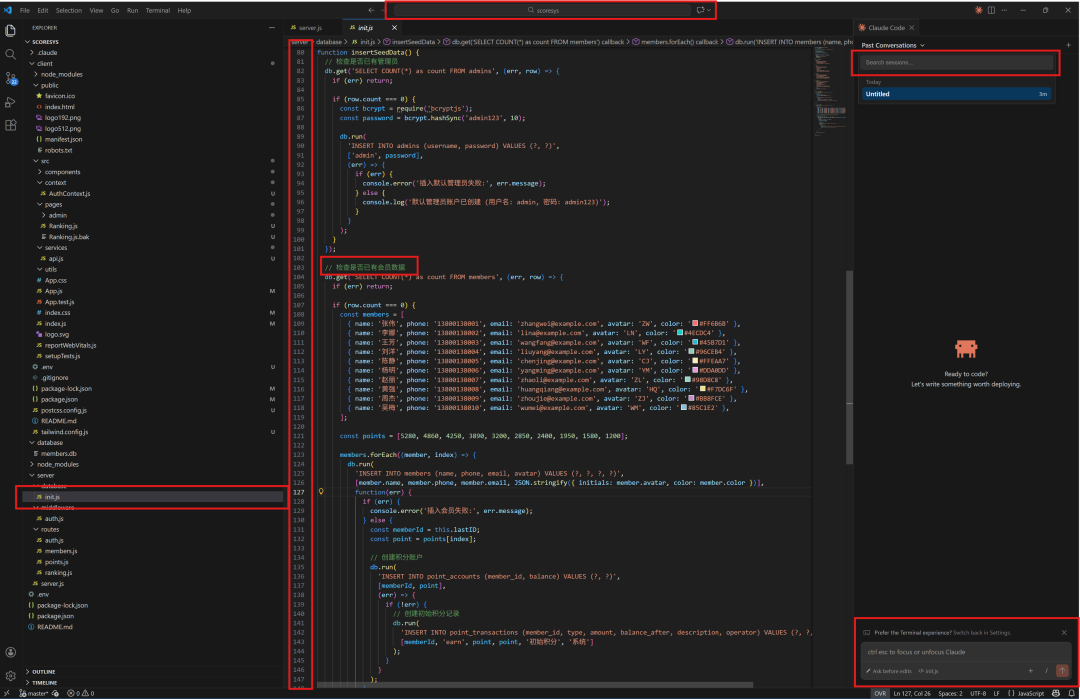This screenshot has width=1080, height=699.
Task: Click the split editor layout icon
Action: coord(991,10)
